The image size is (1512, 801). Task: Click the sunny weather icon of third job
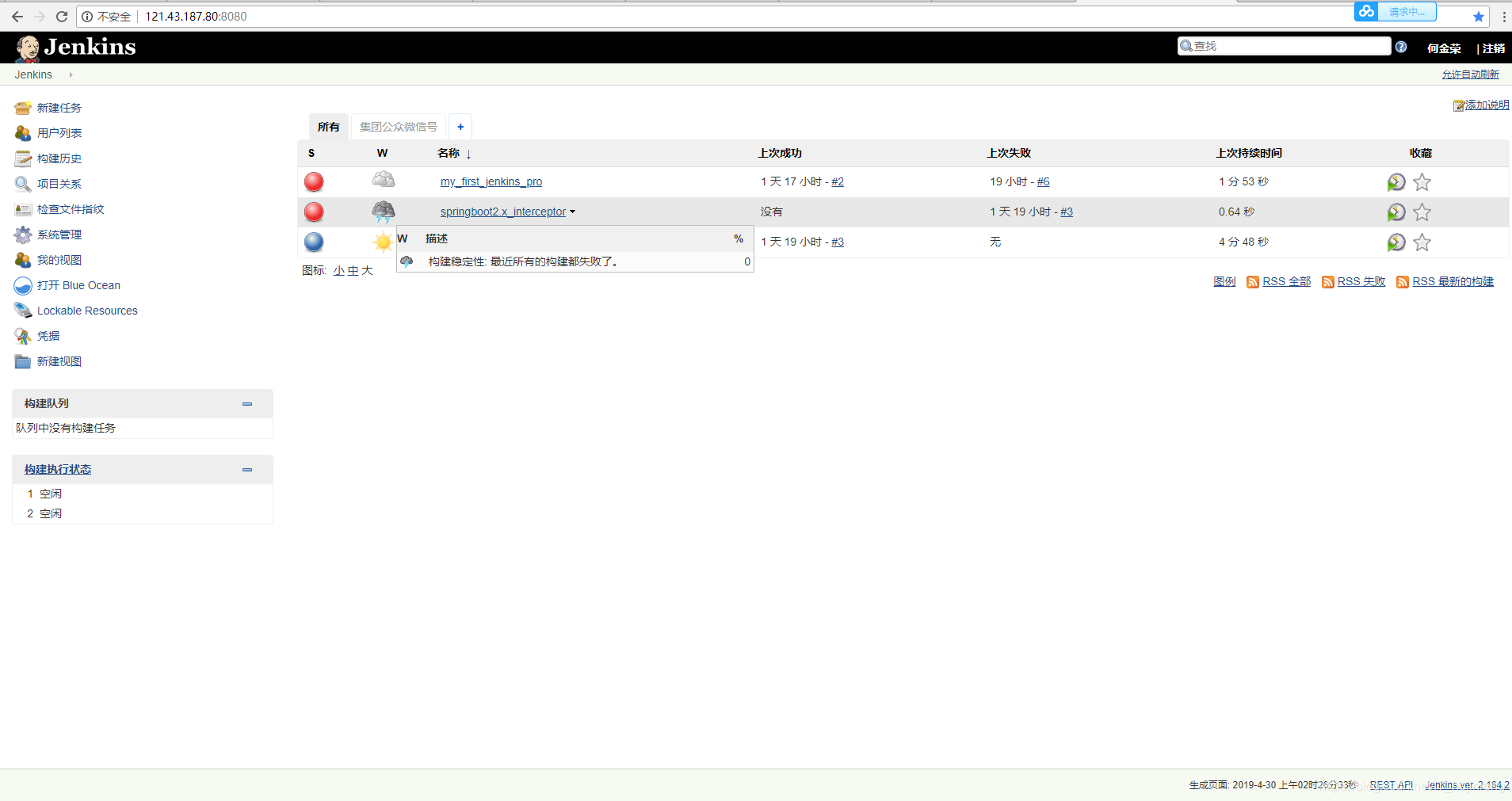tap(384, 242)
